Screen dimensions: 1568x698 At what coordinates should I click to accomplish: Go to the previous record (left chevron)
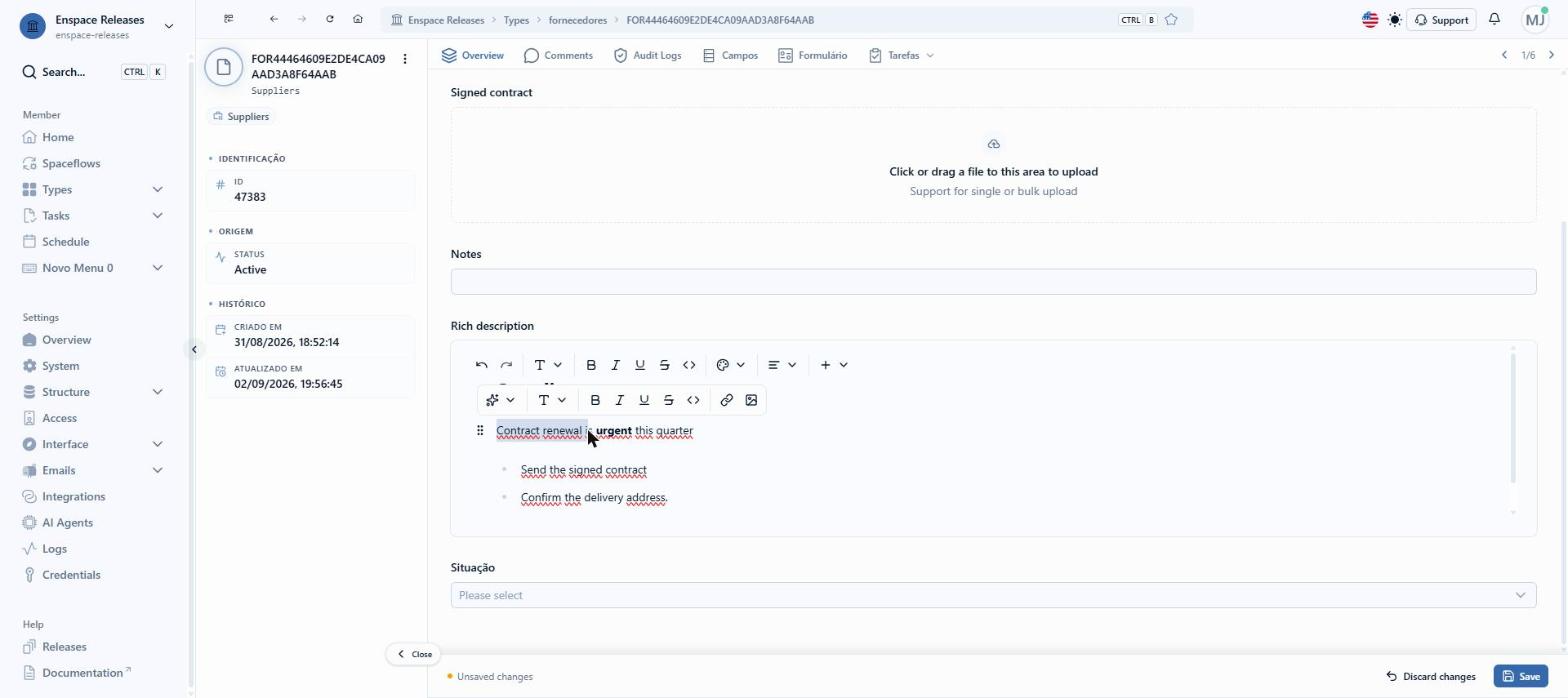point(1504,55)
